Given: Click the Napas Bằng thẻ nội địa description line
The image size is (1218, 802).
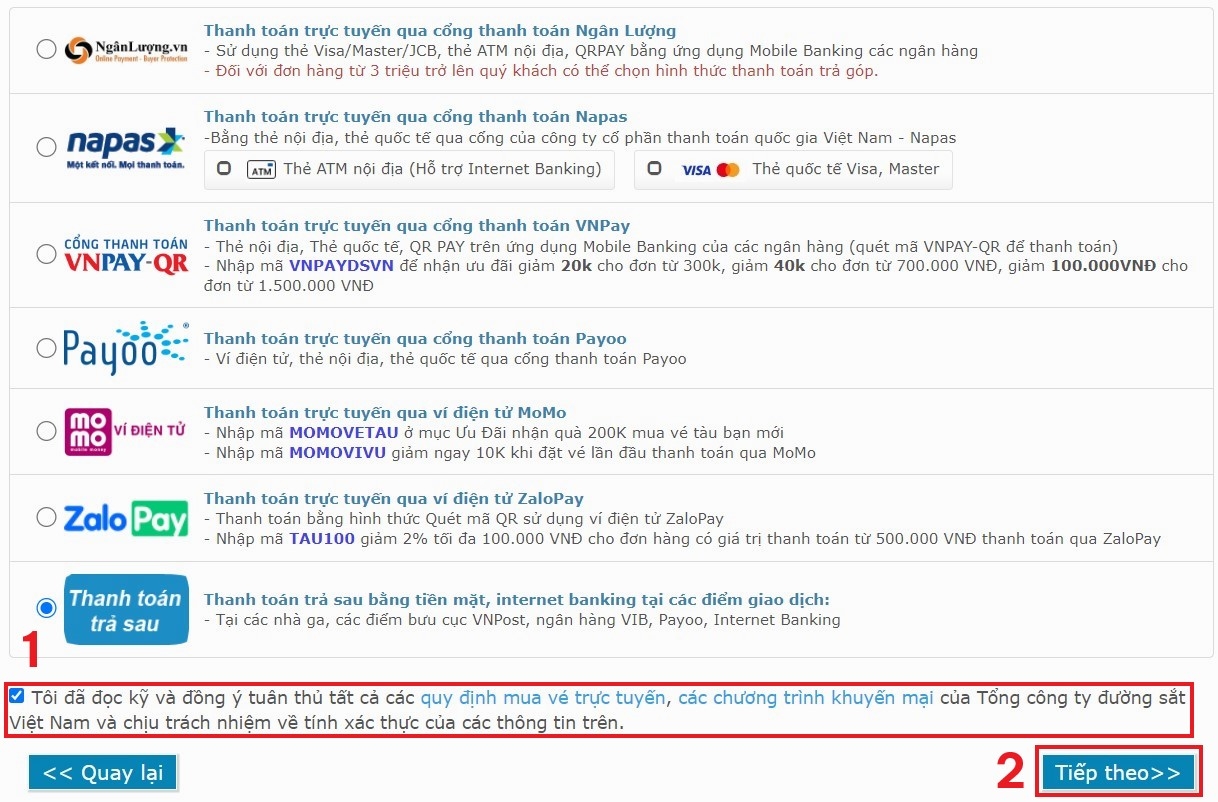Looking at the screenshot, I should pos(580,138).
